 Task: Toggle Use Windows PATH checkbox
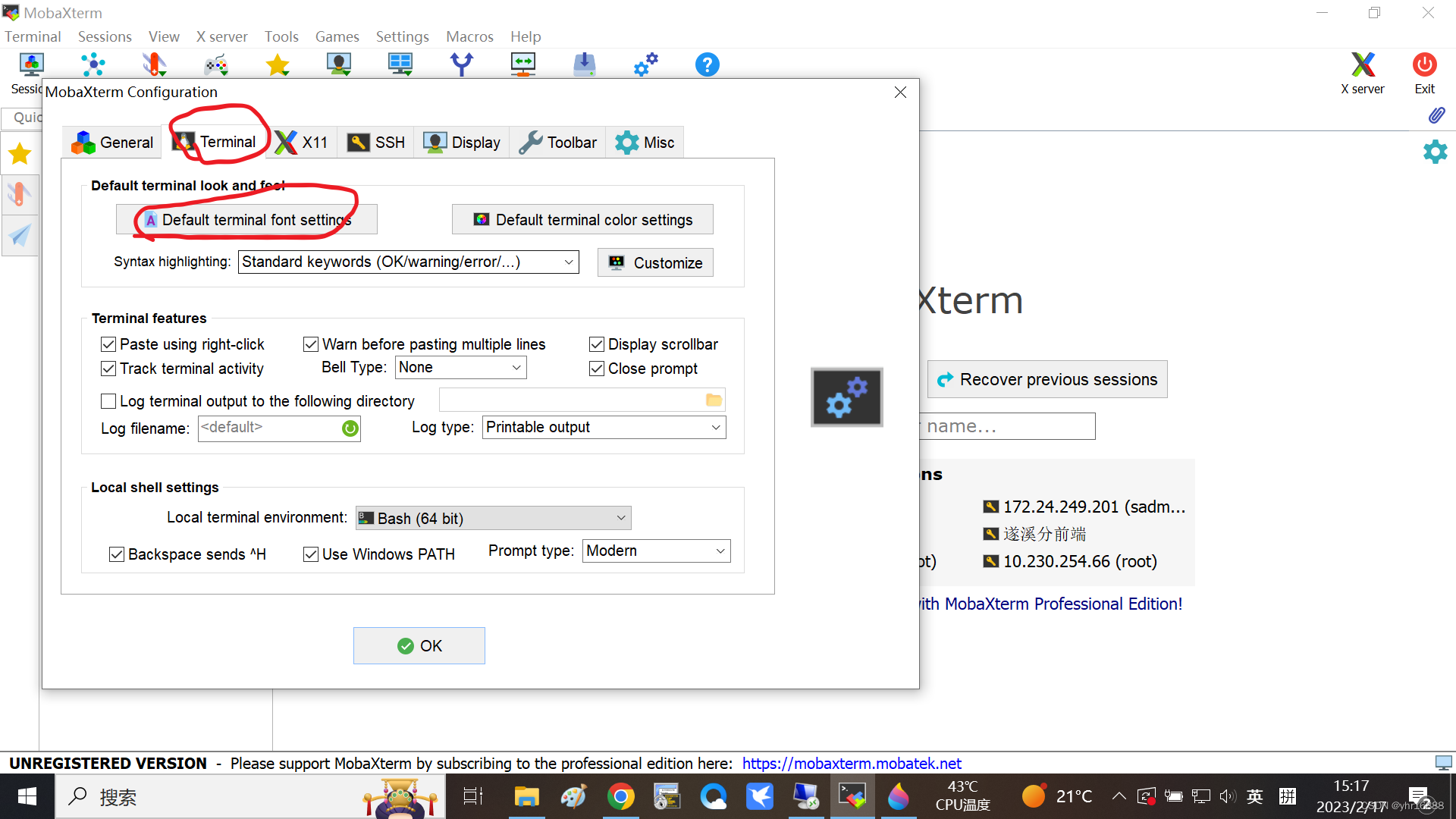click(x=311, y=554)
